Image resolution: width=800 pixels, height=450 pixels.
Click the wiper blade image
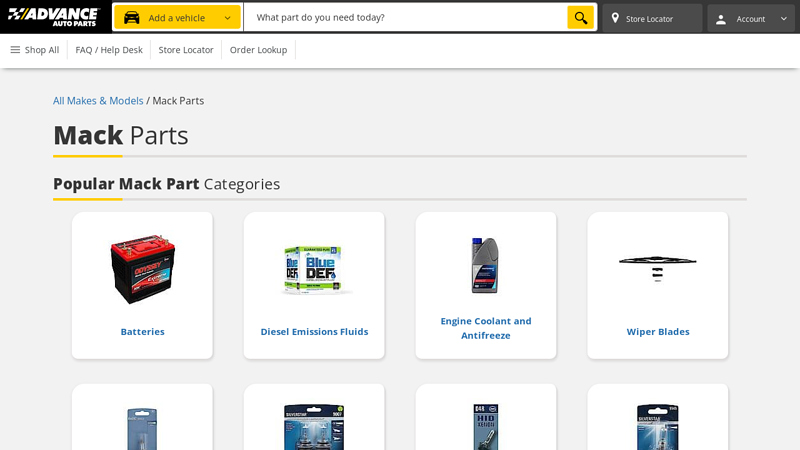[658, 268]
